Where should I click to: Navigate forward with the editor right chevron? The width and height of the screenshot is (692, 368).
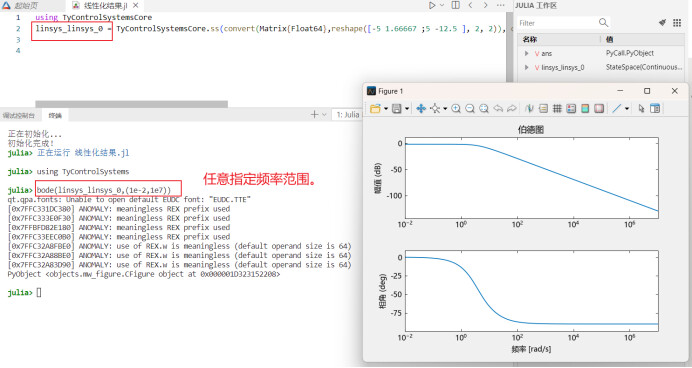[x=485, y=5]
